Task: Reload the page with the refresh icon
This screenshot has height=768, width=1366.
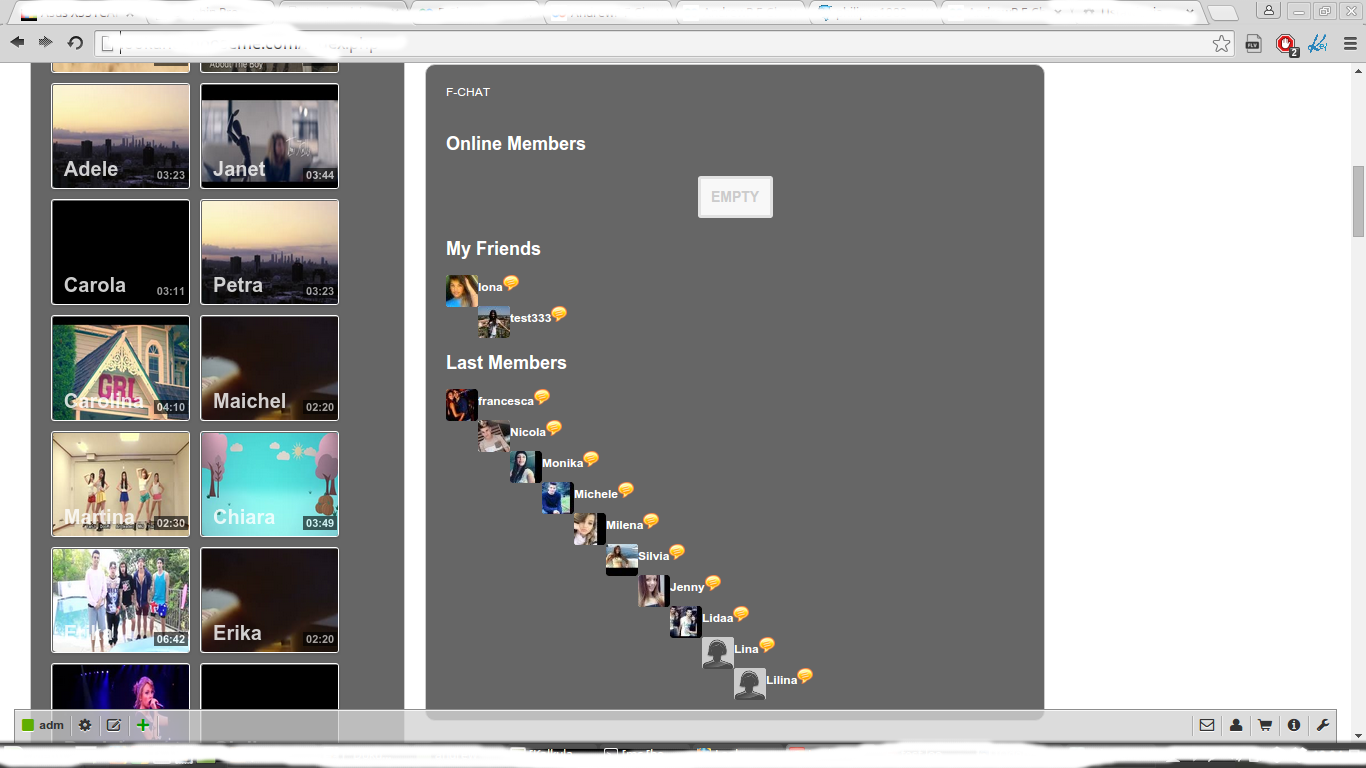Action: (x=75, y=42)
